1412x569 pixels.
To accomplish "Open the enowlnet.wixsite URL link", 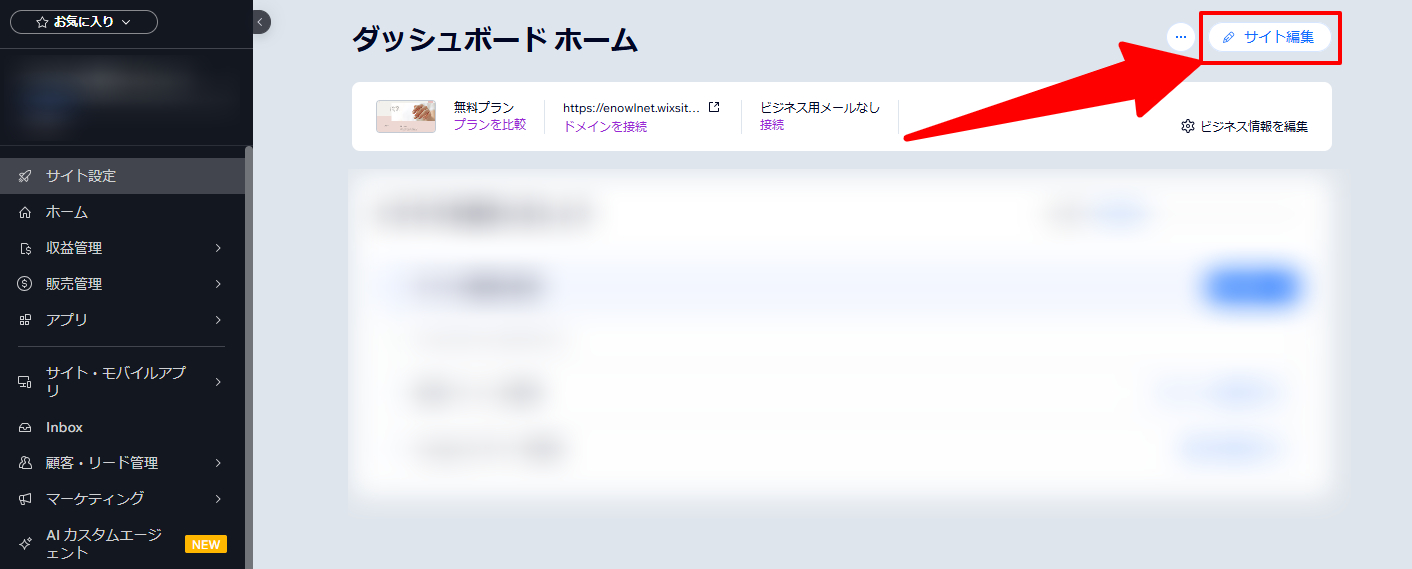I will (631, 107).
